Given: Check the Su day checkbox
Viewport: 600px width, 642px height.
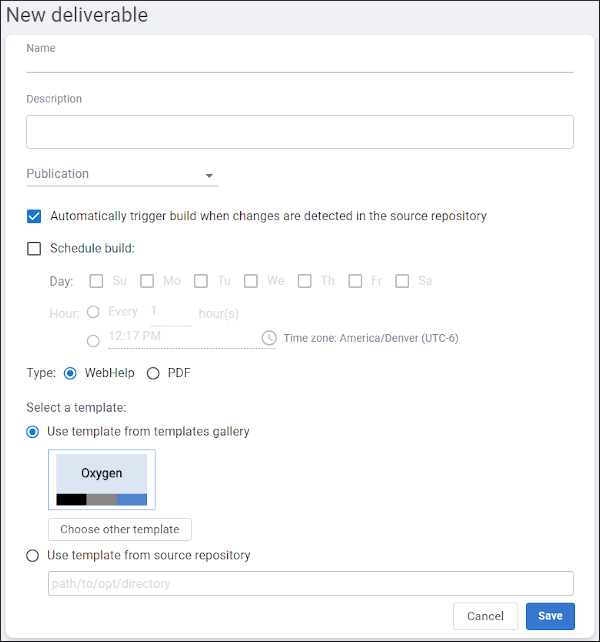Looking at the screenshot, I should click(96, 281).
